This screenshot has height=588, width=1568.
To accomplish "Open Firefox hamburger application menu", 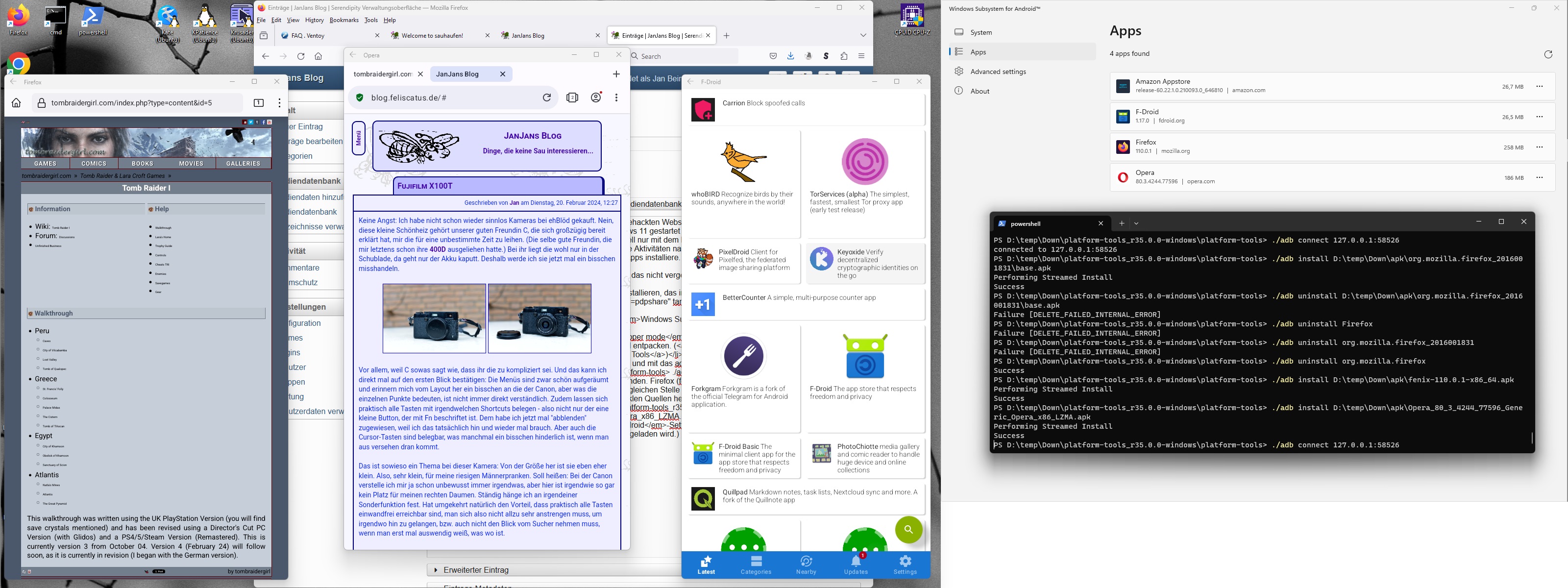I will (x=861, y=56).
